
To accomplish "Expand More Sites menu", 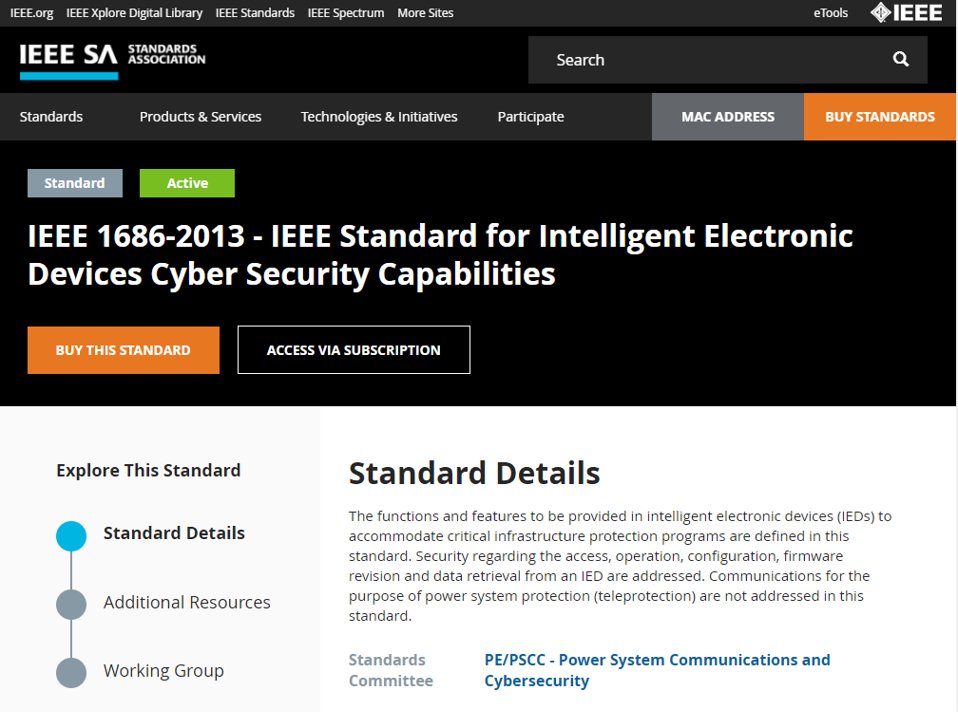I will coord(425,13).
